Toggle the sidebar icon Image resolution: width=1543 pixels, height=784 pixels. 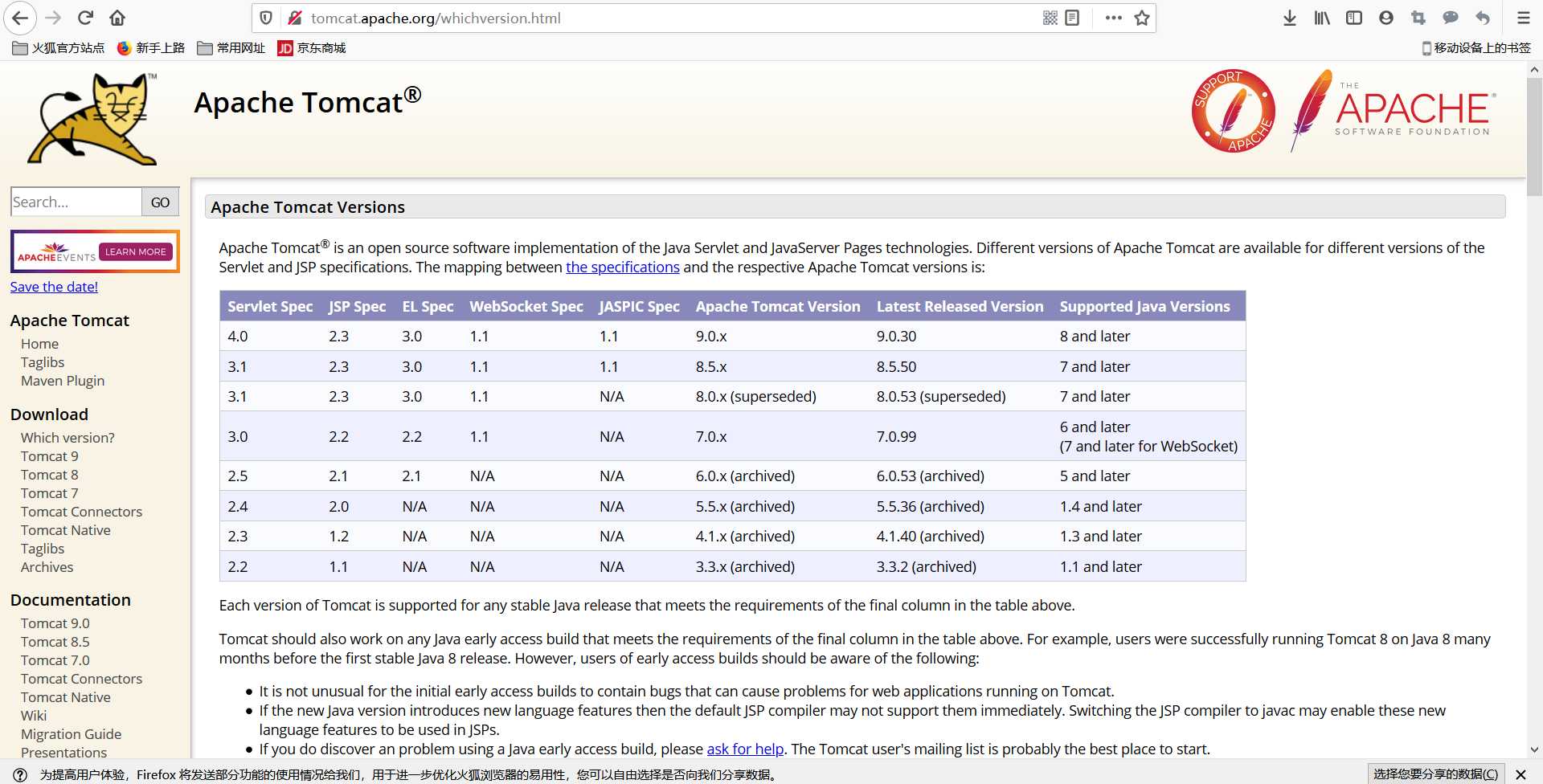pyautogui.click(x=1354, y=18)
